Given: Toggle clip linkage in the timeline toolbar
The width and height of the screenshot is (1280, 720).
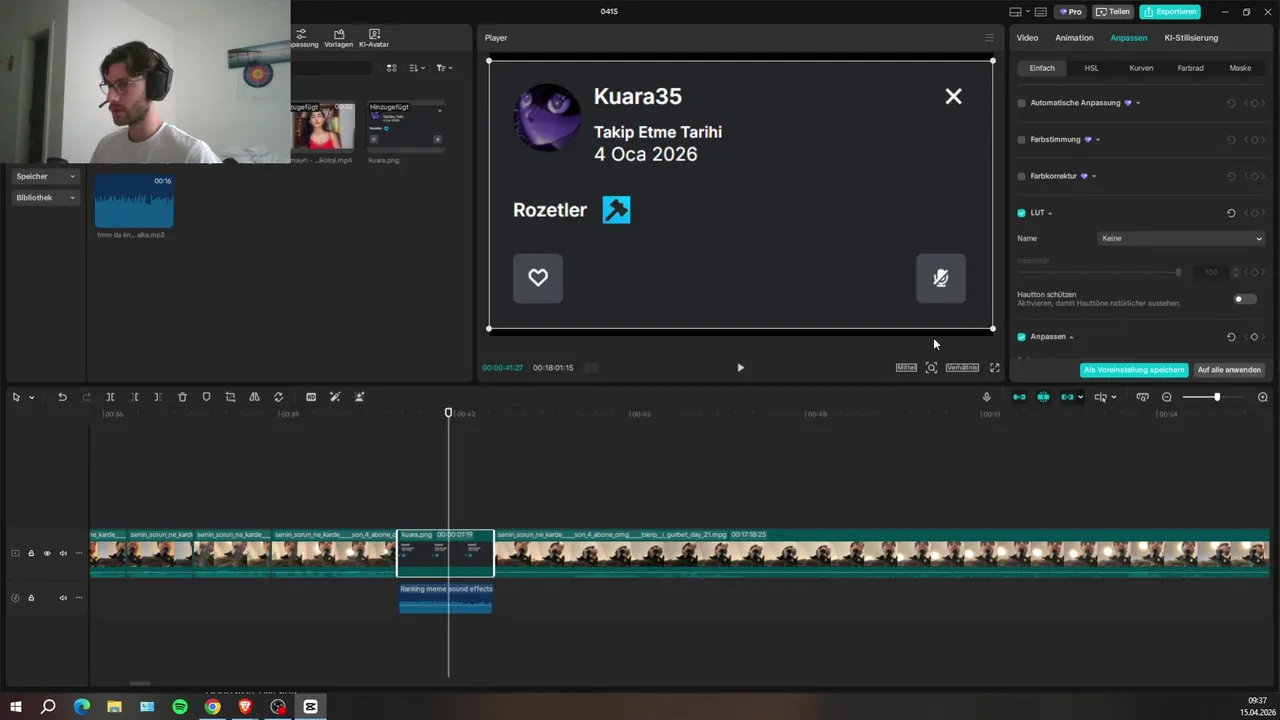Looking at the screenshot, I should click(x=1067, y=397).
